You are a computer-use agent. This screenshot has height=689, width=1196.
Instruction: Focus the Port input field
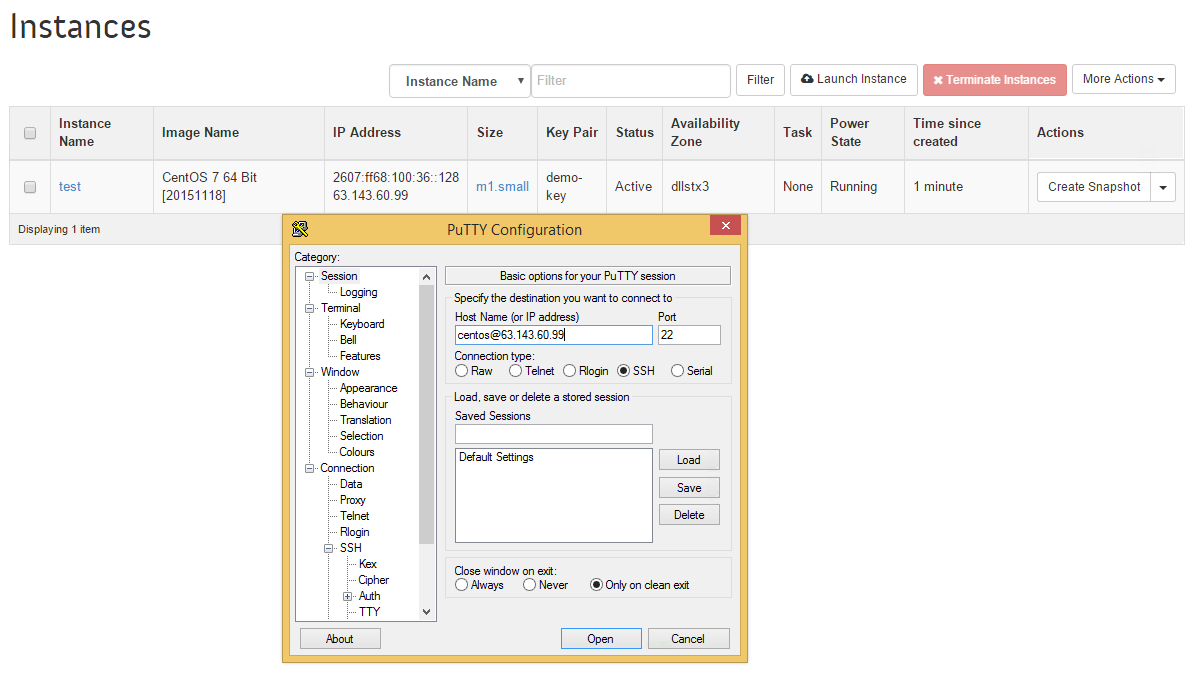[x=689, y=335]
